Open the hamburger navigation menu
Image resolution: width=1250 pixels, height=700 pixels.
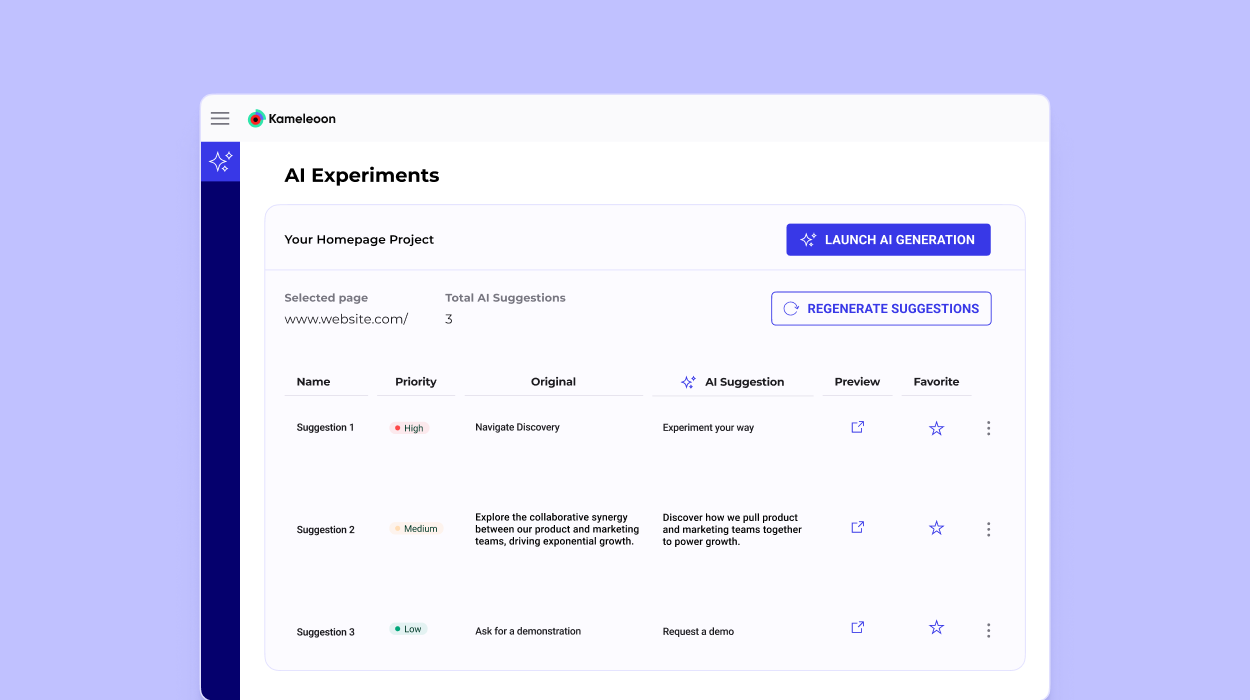(x=220, y=118)
